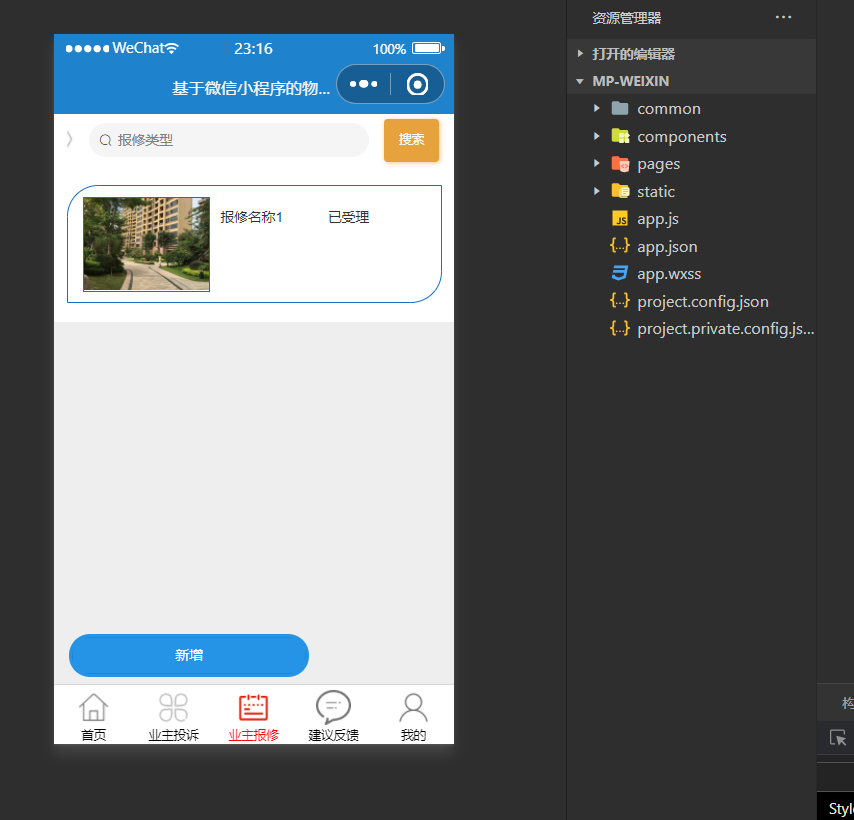The width and height of the screenshot is (854, 820).
Task: Click the blue 新增 button
Action: [x=188, y=655]
